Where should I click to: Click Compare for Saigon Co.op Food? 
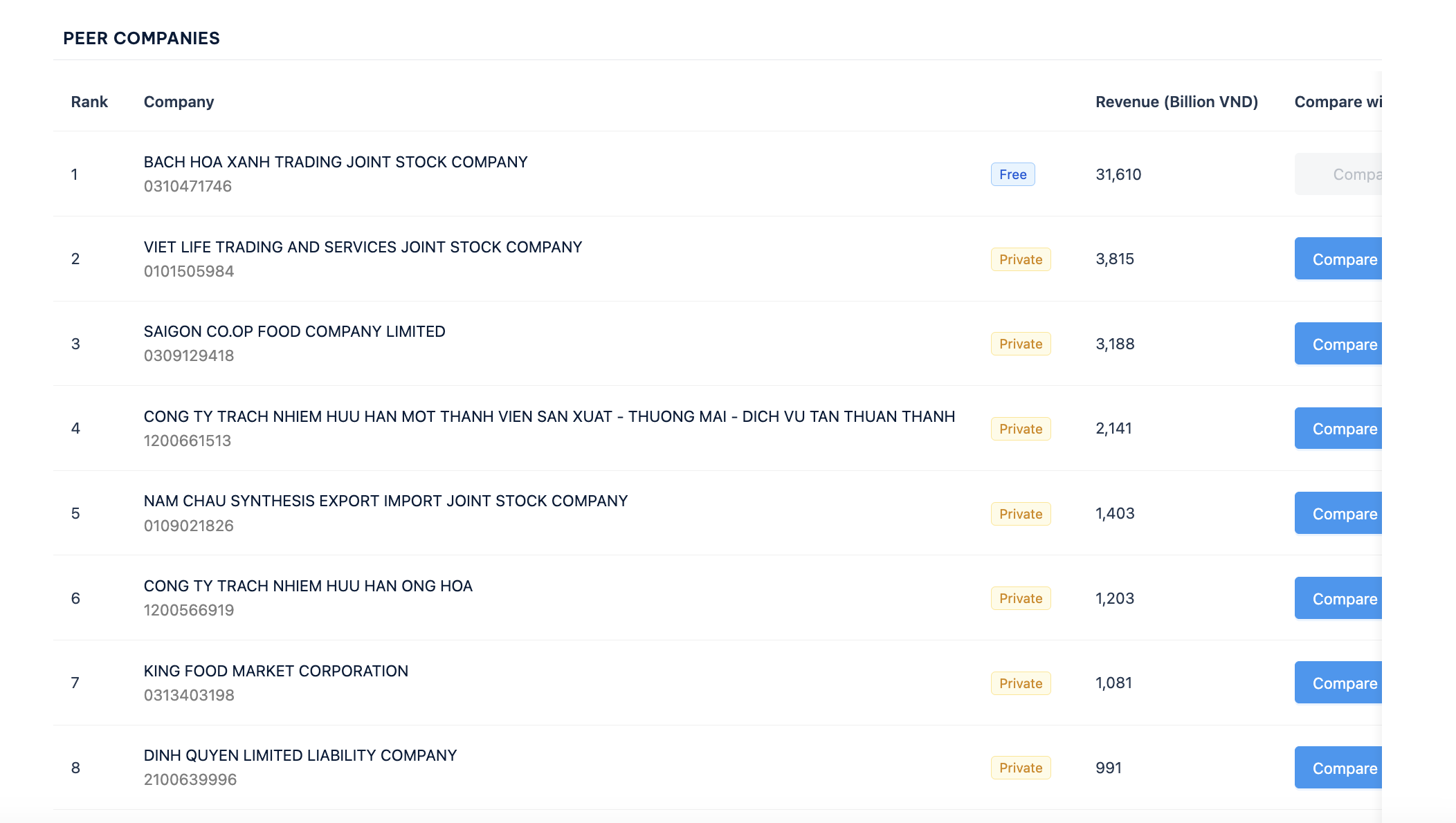[1338, 344]
